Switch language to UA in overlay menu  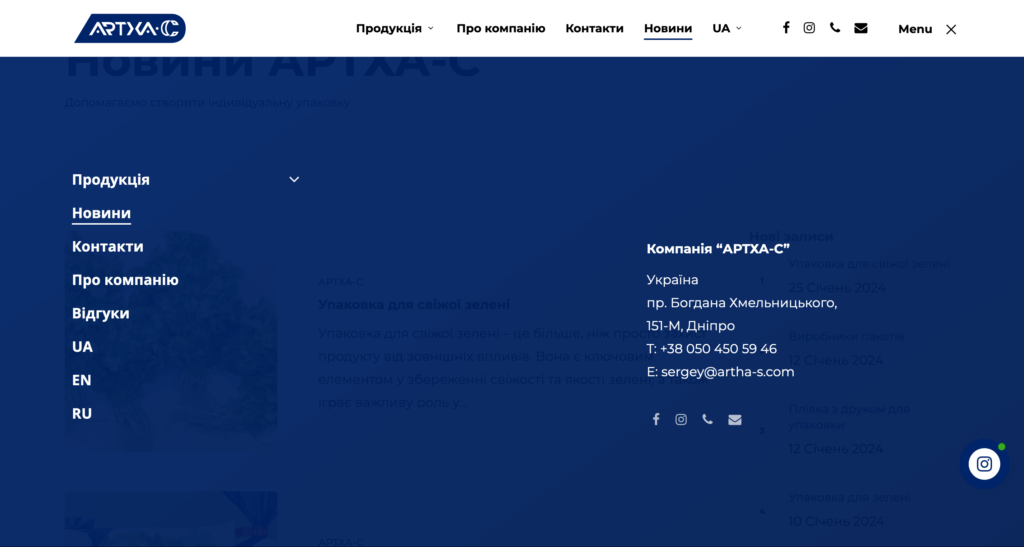click(x=82, y=347)
